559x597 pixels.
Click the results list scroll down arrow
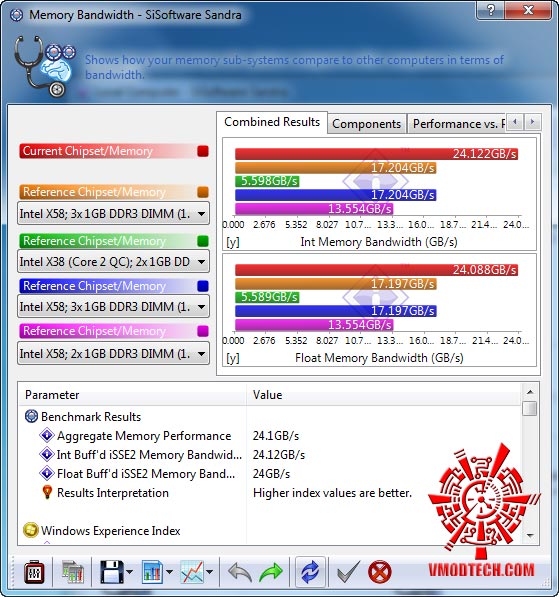[530, 535]
